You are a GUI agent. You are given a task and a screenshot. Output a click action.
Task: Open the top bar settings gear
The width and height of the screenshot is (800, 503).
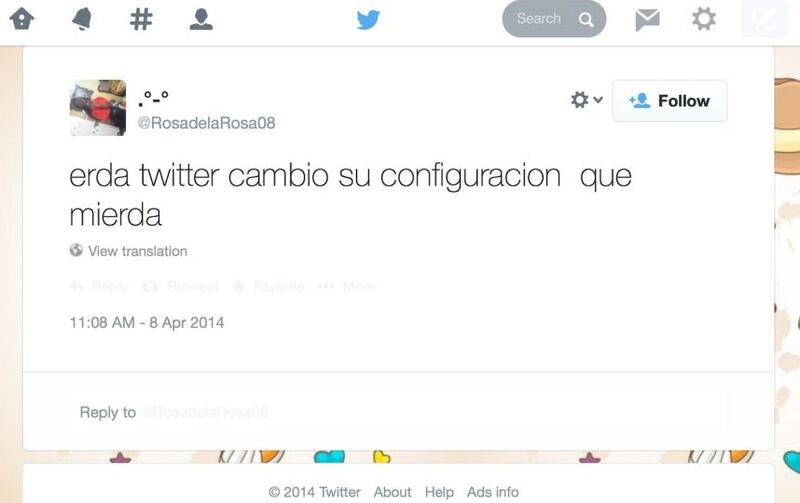coord(704,19)
